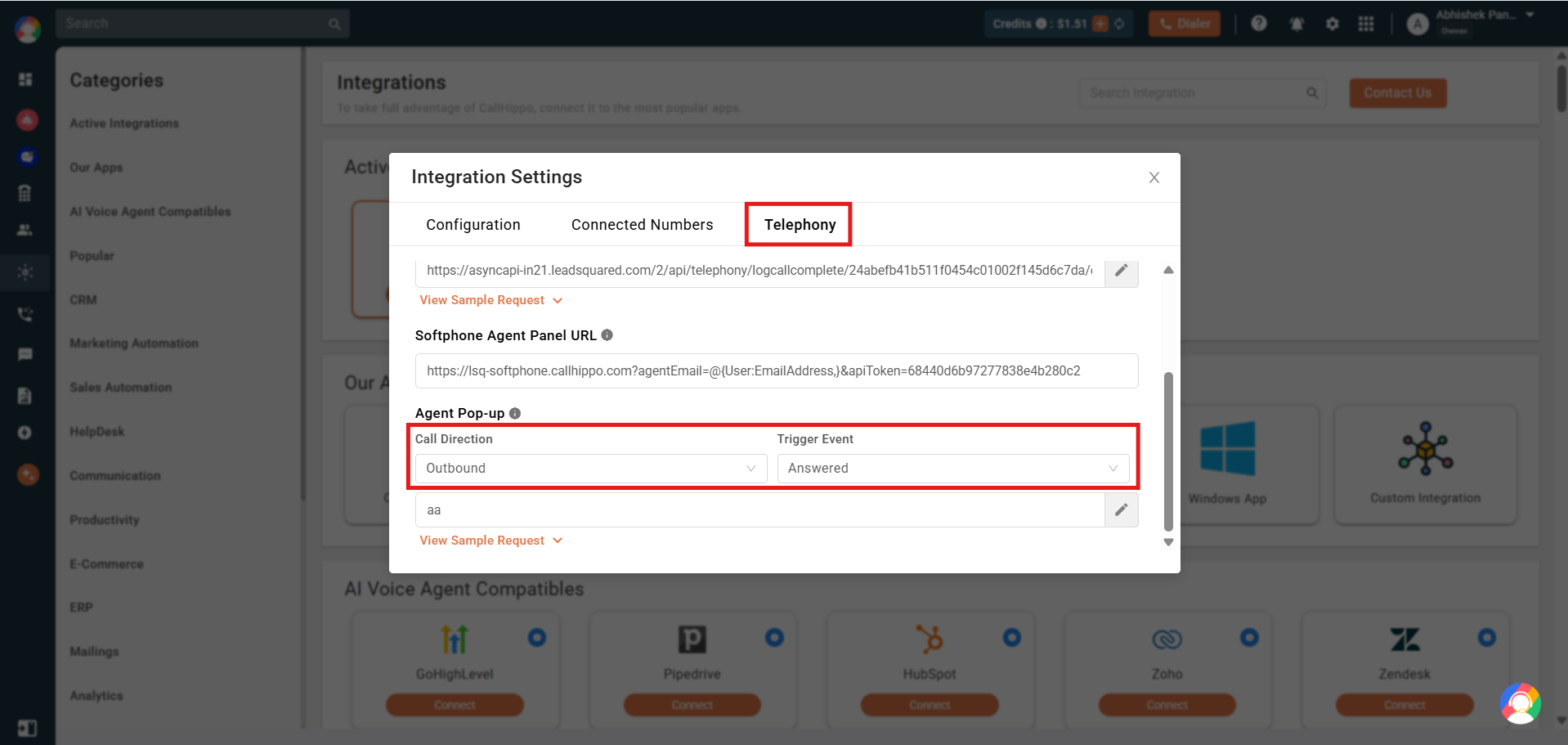This screenshot has height=745, width=1568.
Task: Open the Dashboard grid icon in the sidebar
Action: 25,79
